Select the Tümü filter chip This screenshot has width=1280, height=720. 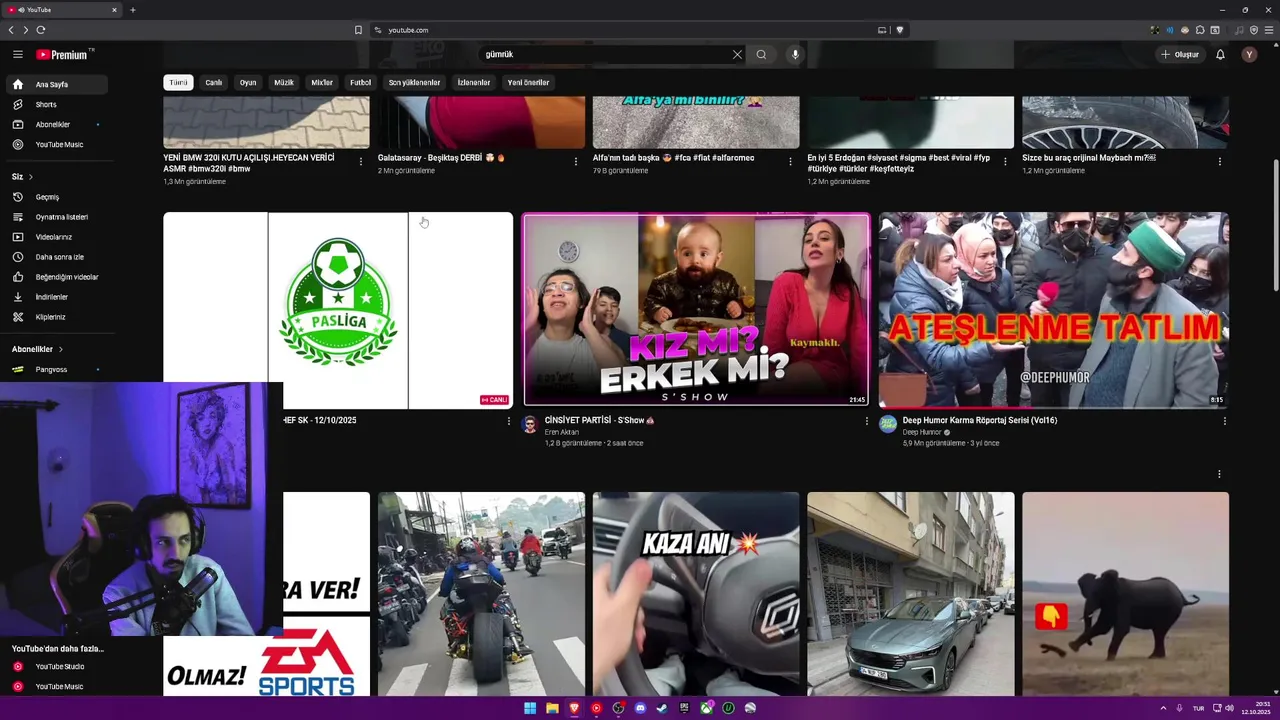point(178,82)
